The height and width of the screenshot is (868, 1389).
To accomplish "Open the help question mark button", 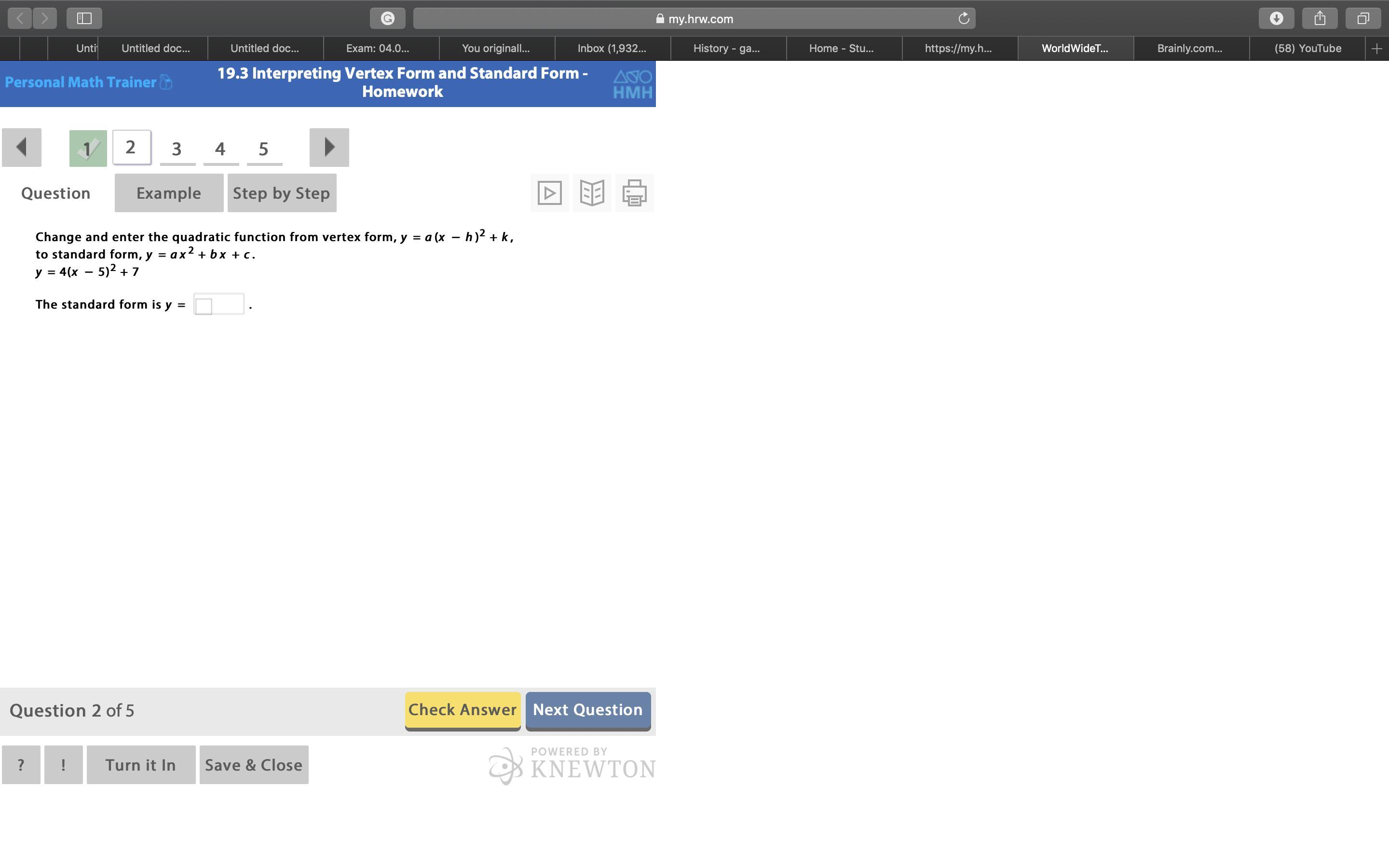I will click(21, 765).
